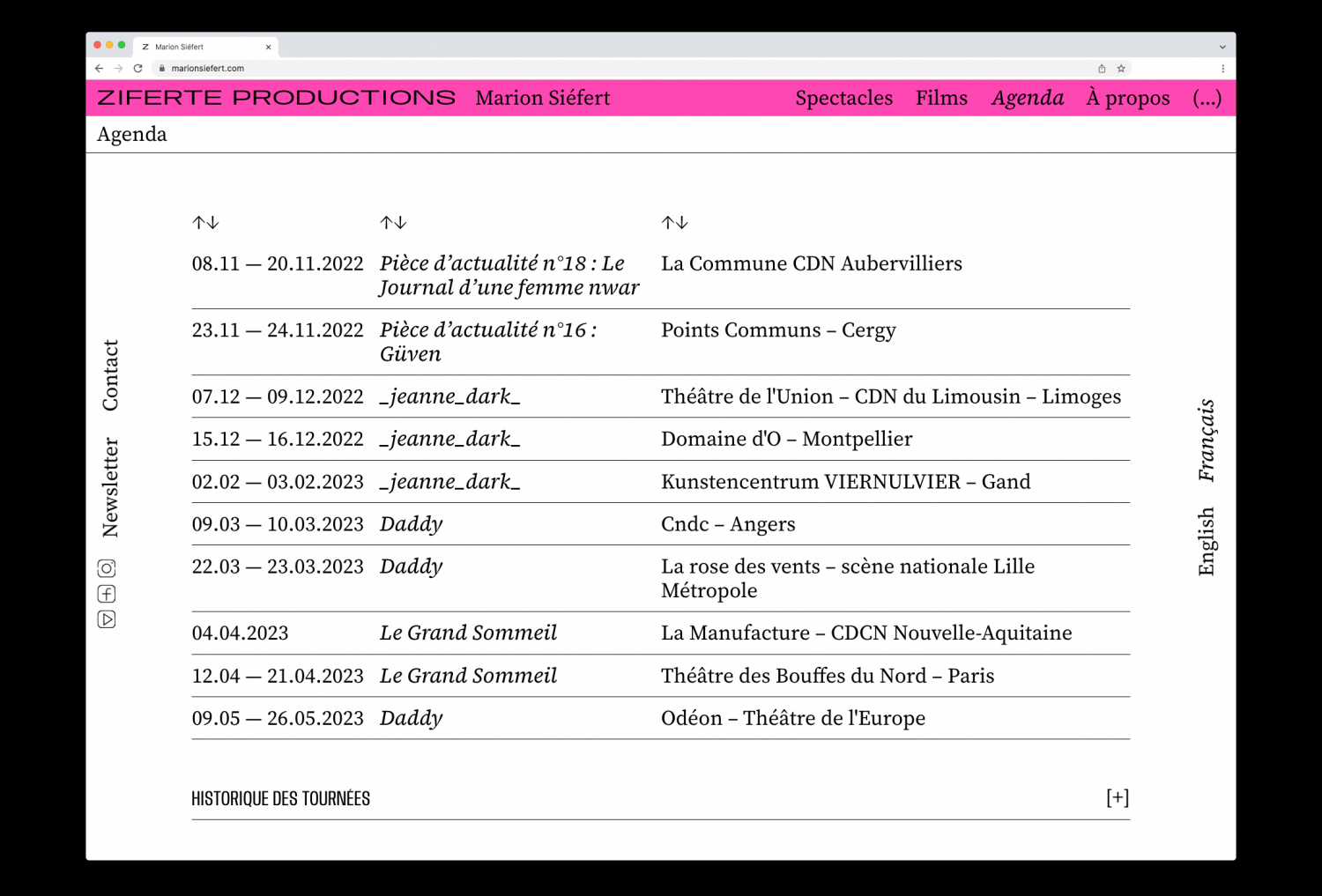Viewport: 1322px width, 896px height.
Task: Open the Spectacles menu item
Action: tap(843, 98)
